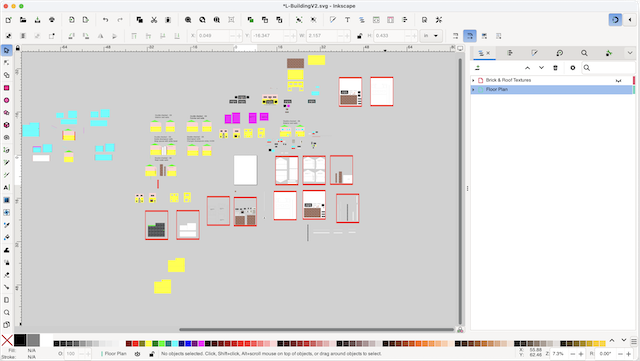Screen dimensions: 640x361
Task: Open the units dropdown showing in
Action: (x=431, y=36)
